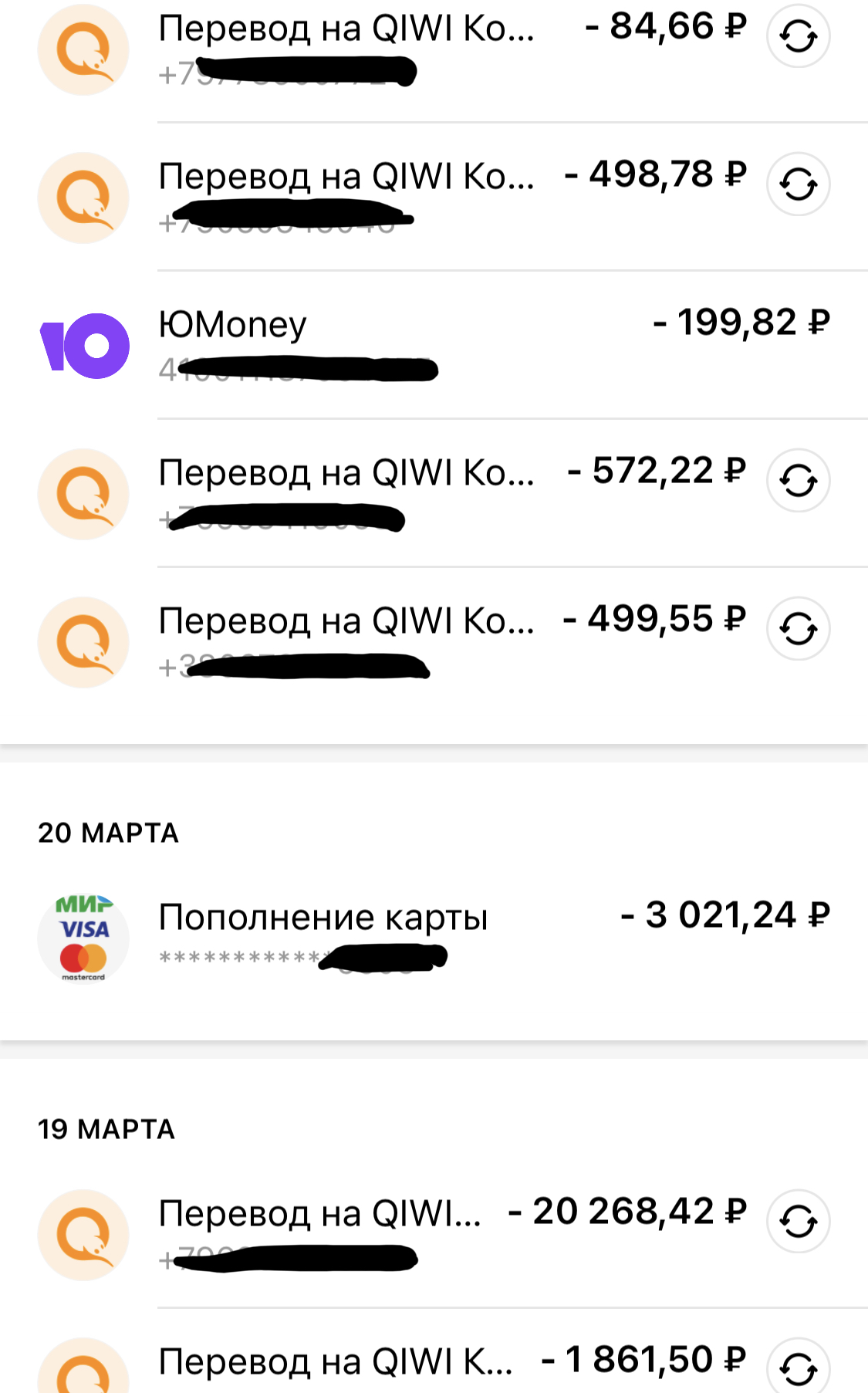Viewport: 868px width, 1393px height.
Task: Open QIWI transfer title for 498,78 ₽
Action: (x=346, y=177)
